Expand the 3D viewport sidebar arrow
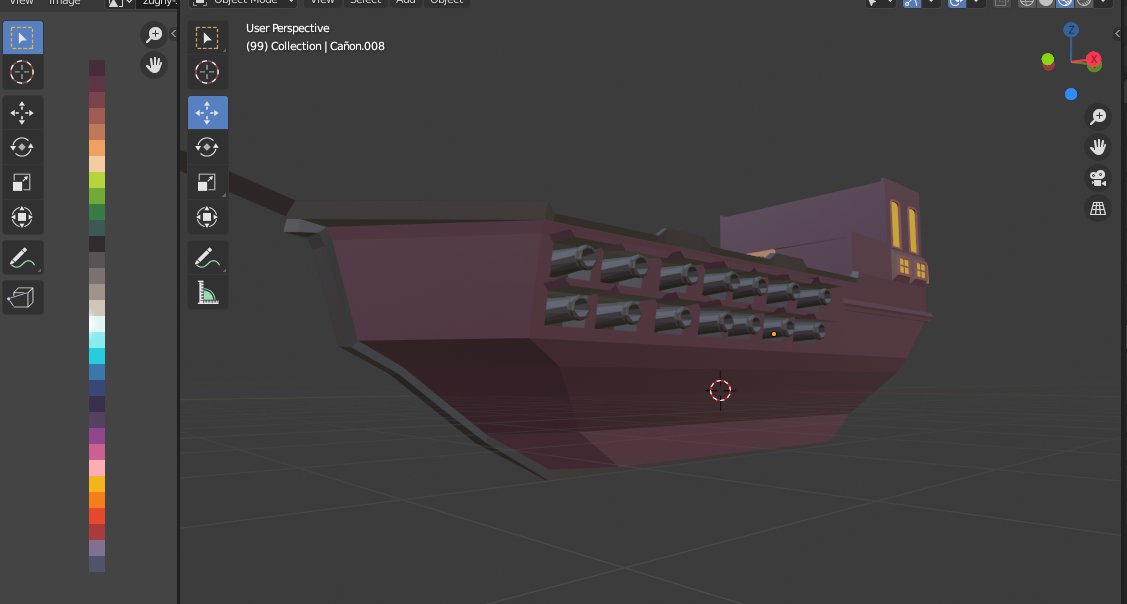 (x=1118, y=34)
